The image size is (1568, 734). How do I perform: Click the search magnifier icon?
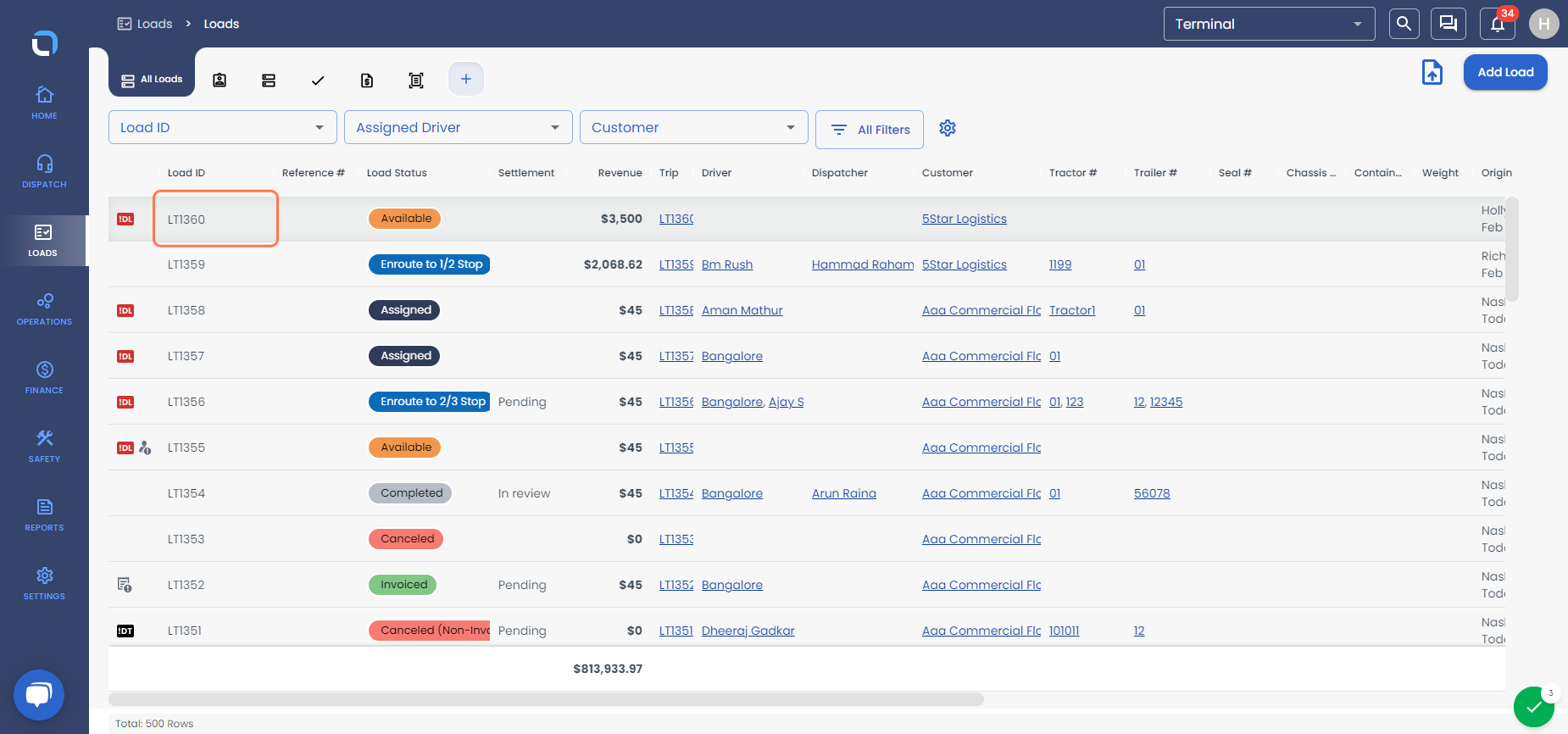1404,24
